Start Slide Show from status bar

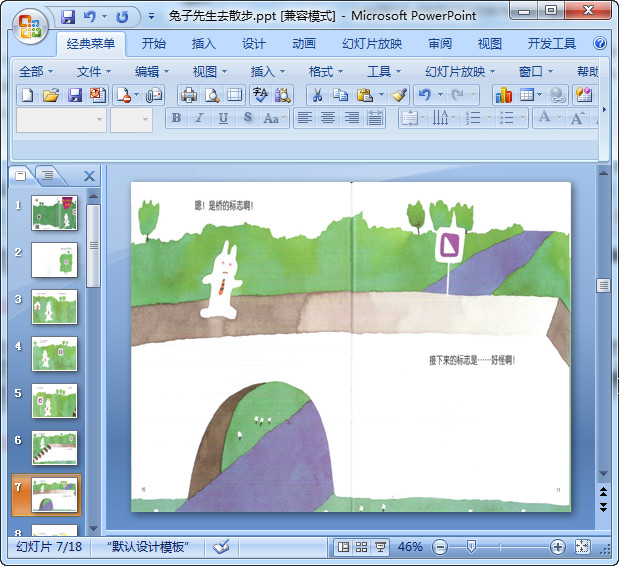[380, 547]
